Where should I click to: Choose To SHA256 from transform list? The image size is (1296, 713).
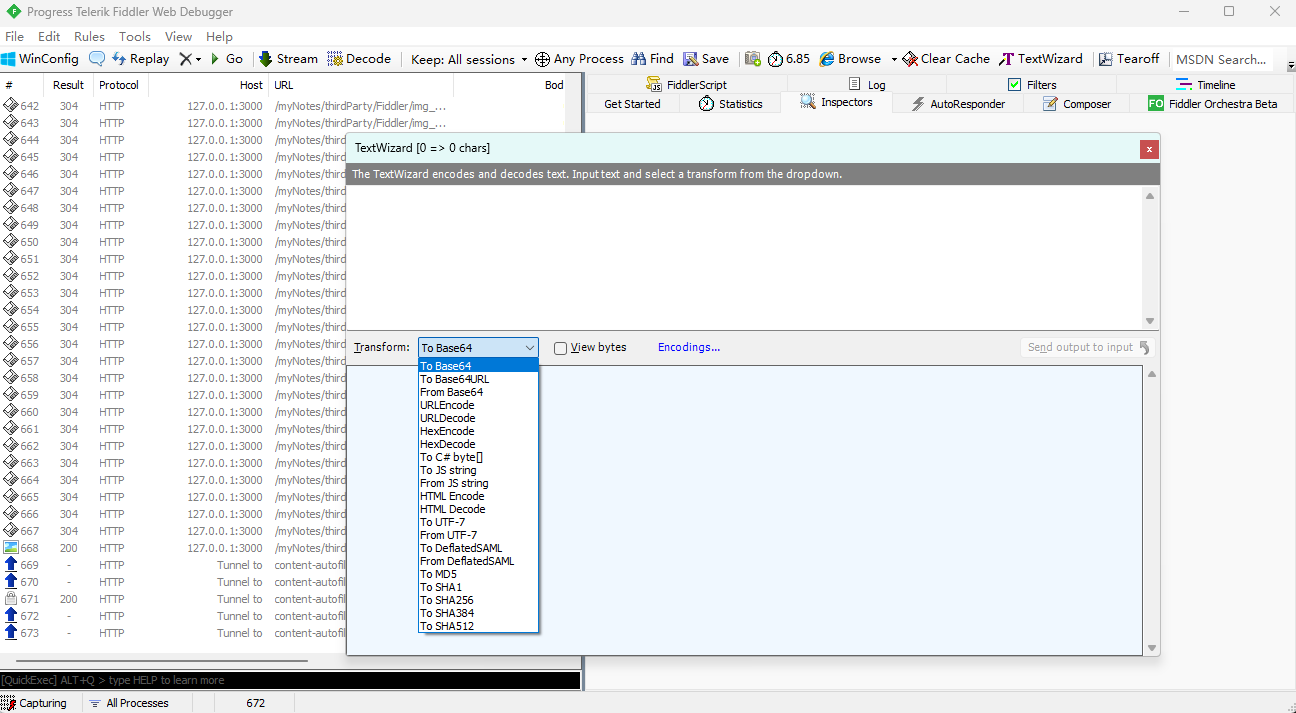click(478, 600)
